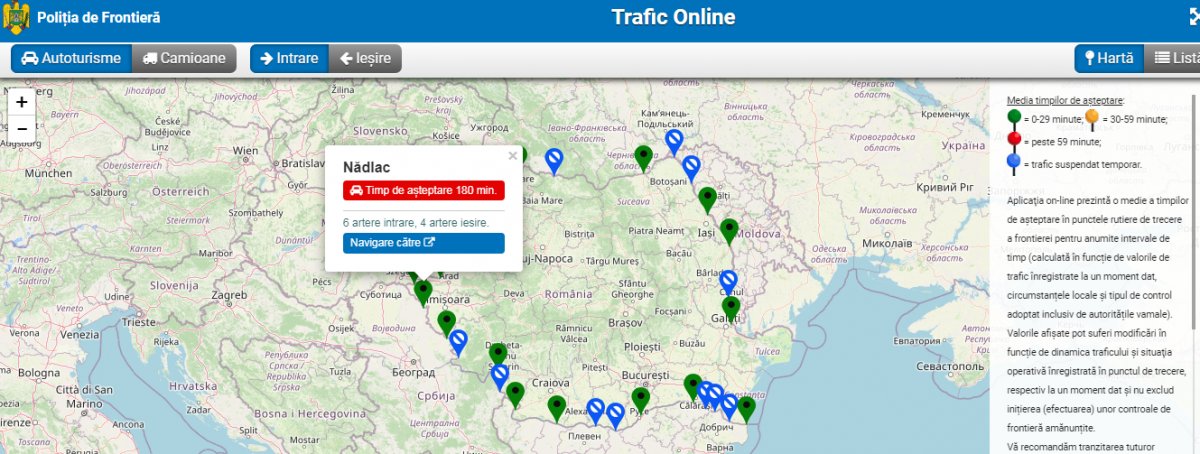Select the green marker at Galați
Viewport: 1200px width, 454px height.
(x=731, y=308)
